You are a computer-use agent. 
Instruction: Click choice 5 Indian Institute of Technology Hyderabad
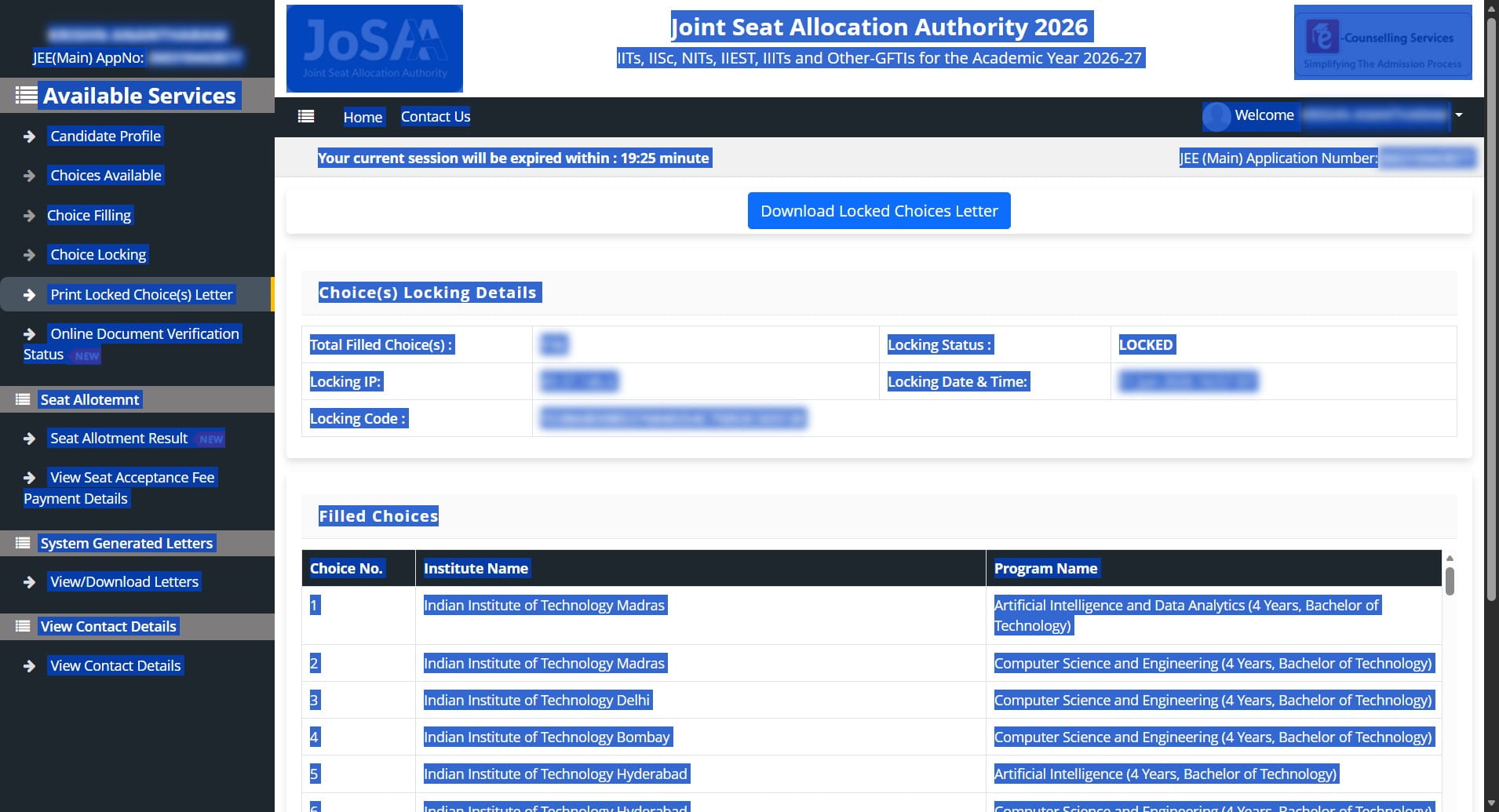(x=556, y=774)
